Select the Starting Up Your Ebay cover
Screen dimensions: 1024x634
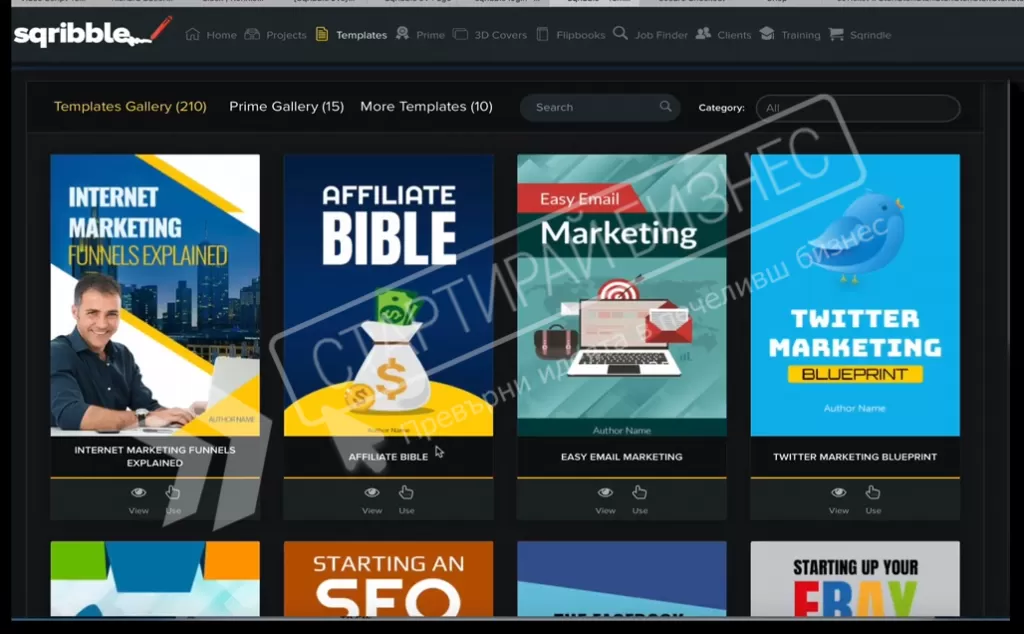point(855,579)
